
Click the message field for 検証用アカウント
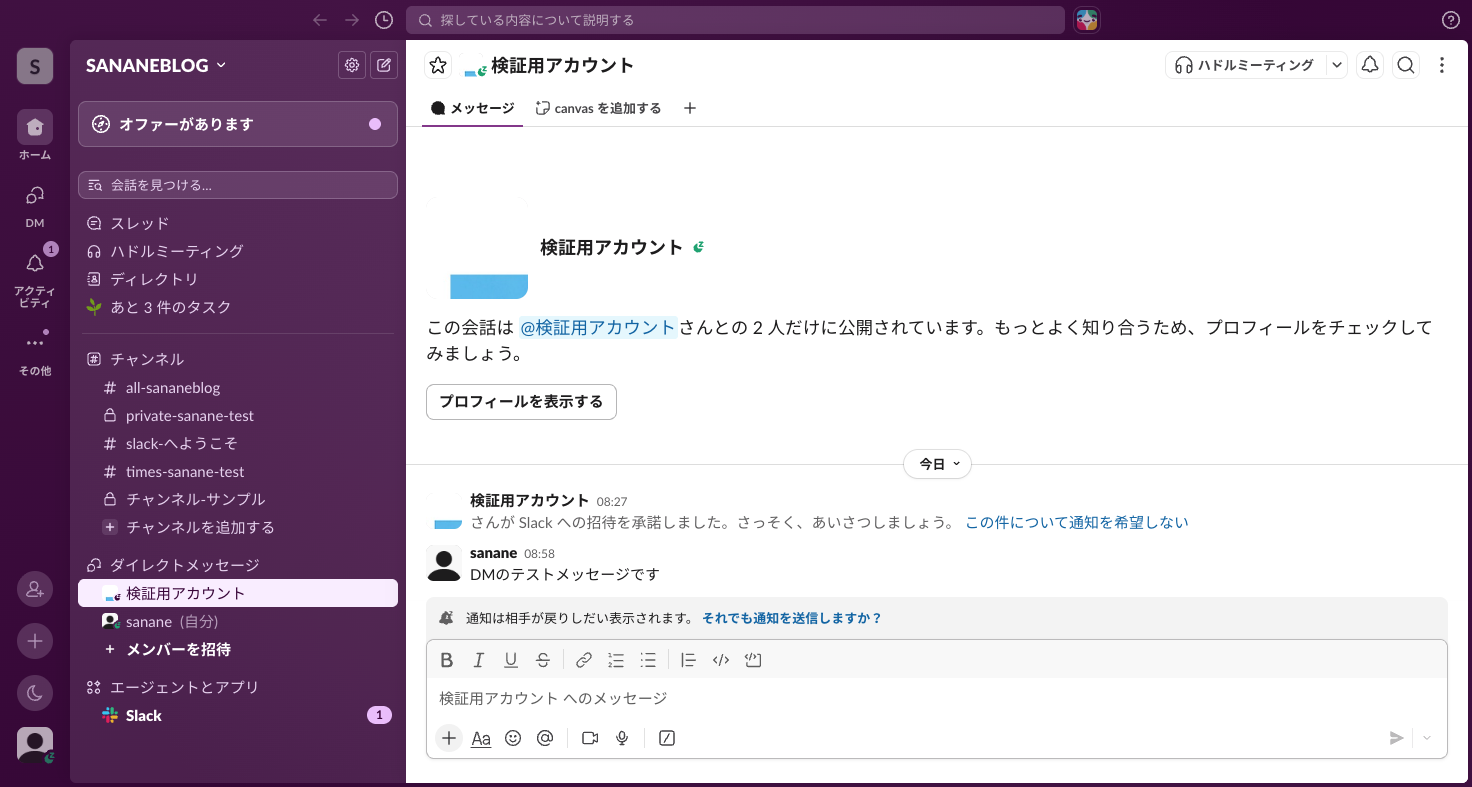point(937,698)
